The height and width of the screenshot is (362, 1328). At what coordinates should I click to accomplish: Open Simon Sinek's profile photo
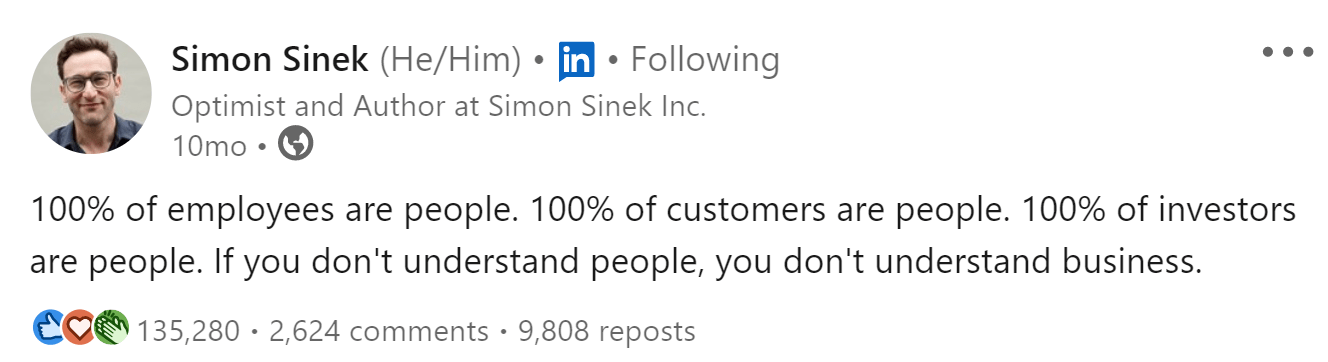(x=92, y=93)
